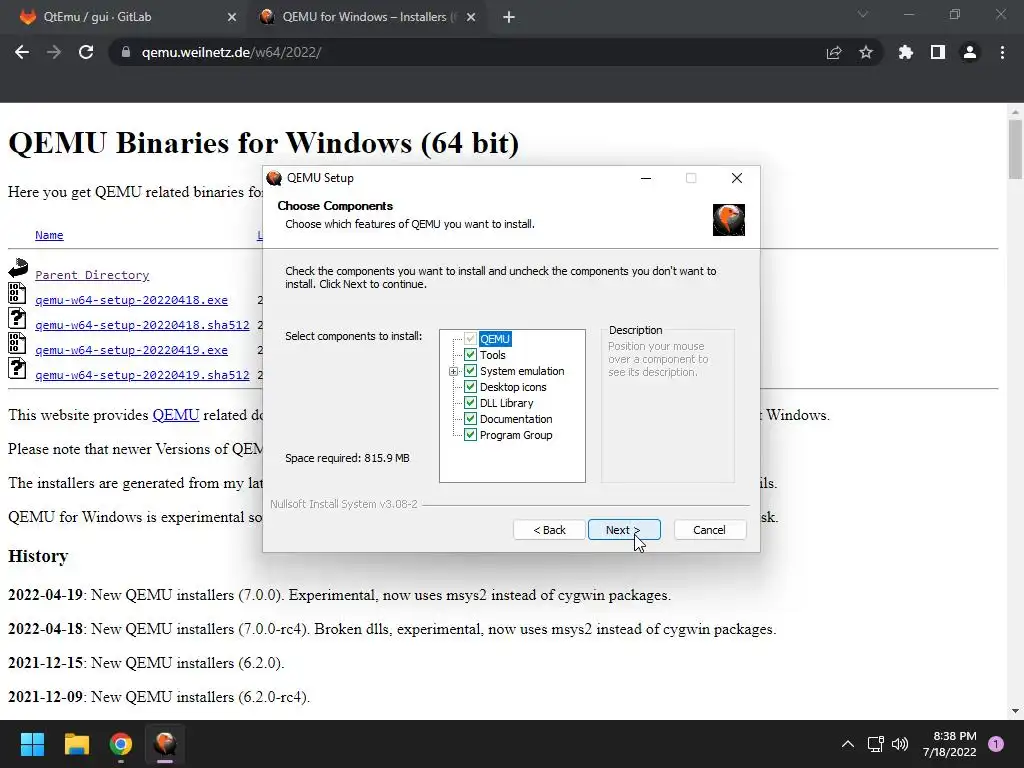Uncheck the Program Group checkbox
The image size is (1024, 768).
point(470,435)
